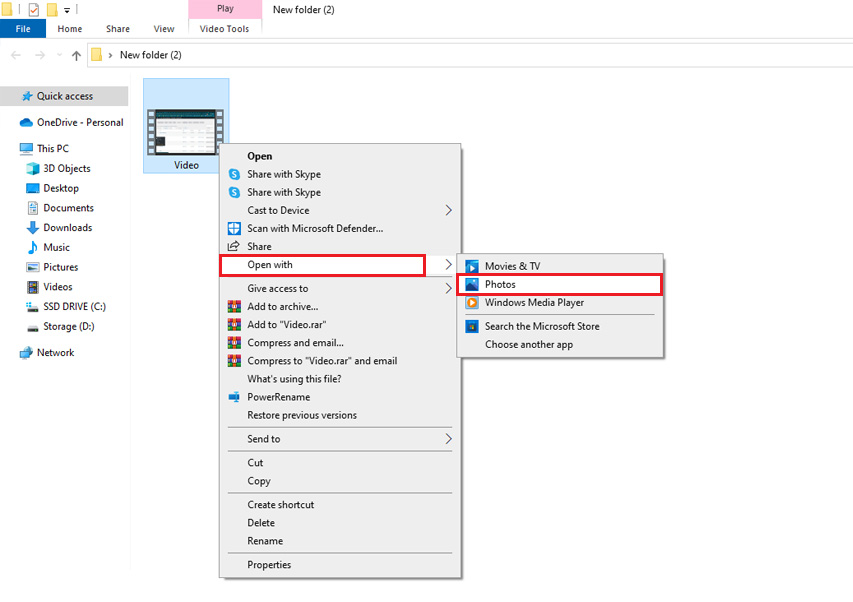Image resolution: width=853 pixels, height=602 pixels.
Task: Open the recent locations dropdown arrow
Action: pyautogui.click(x=59, y=55)
